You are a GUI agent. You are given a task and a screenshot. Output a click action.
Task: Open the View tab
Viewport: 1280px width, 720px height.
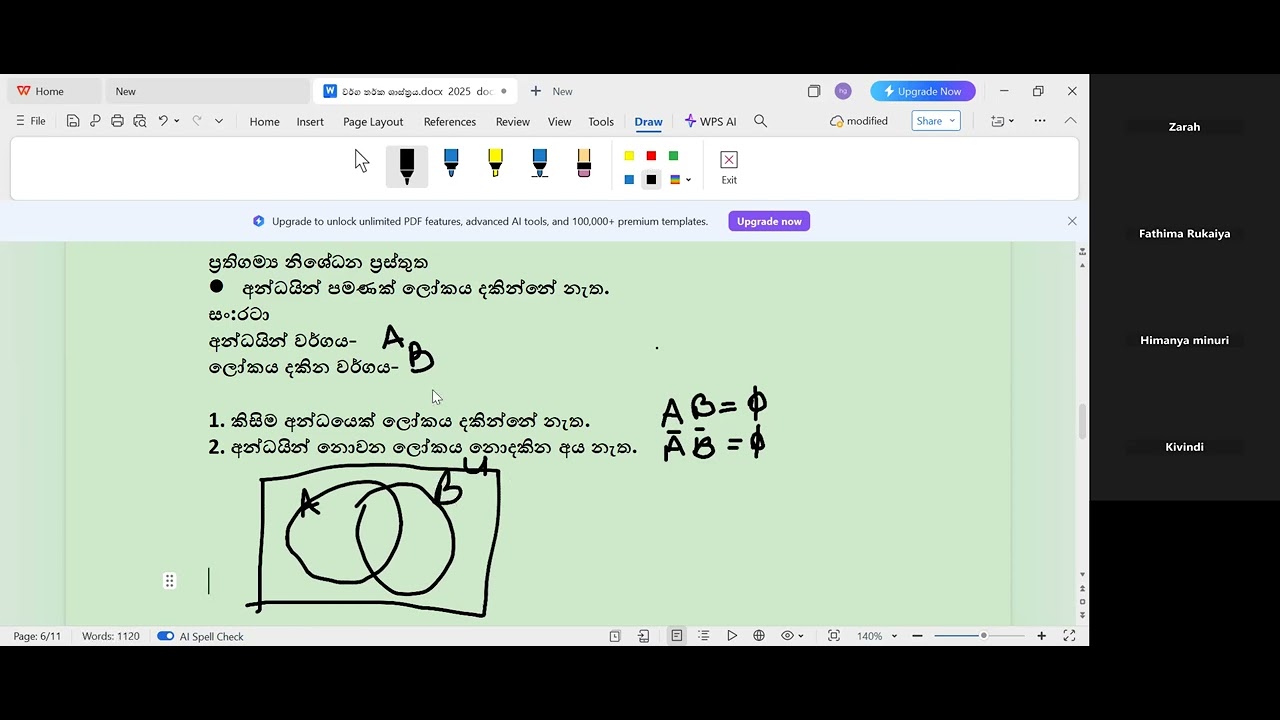559,121
